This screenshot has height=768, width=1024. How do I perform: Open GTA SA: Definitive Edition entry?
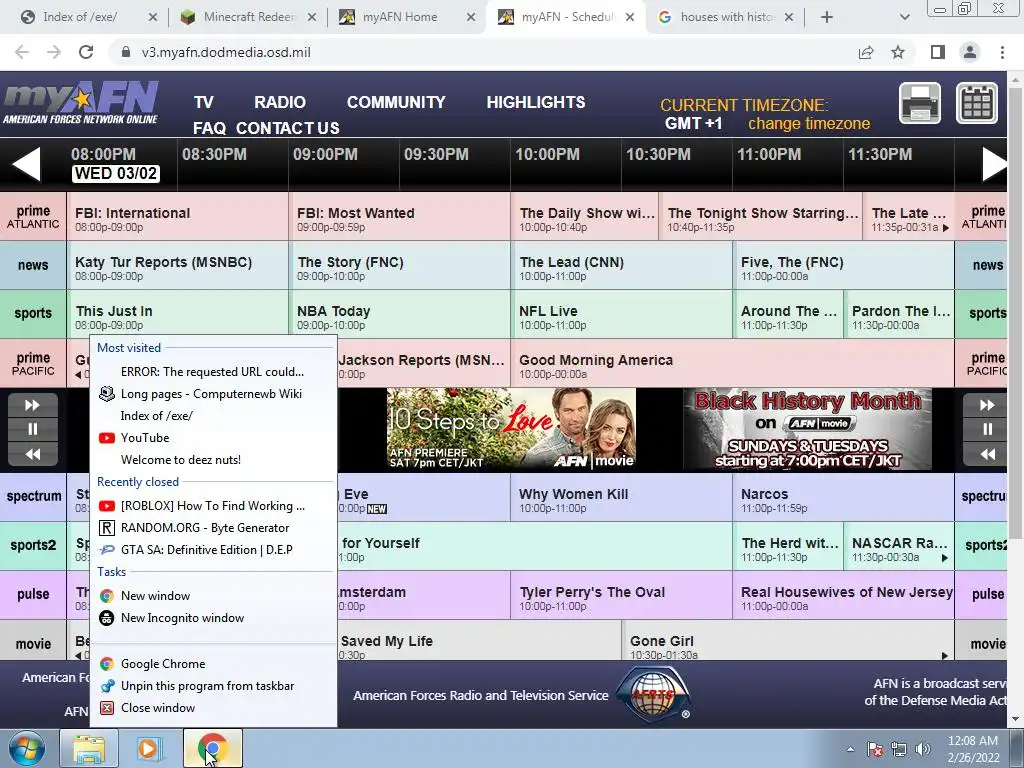(x=213, y=550)
